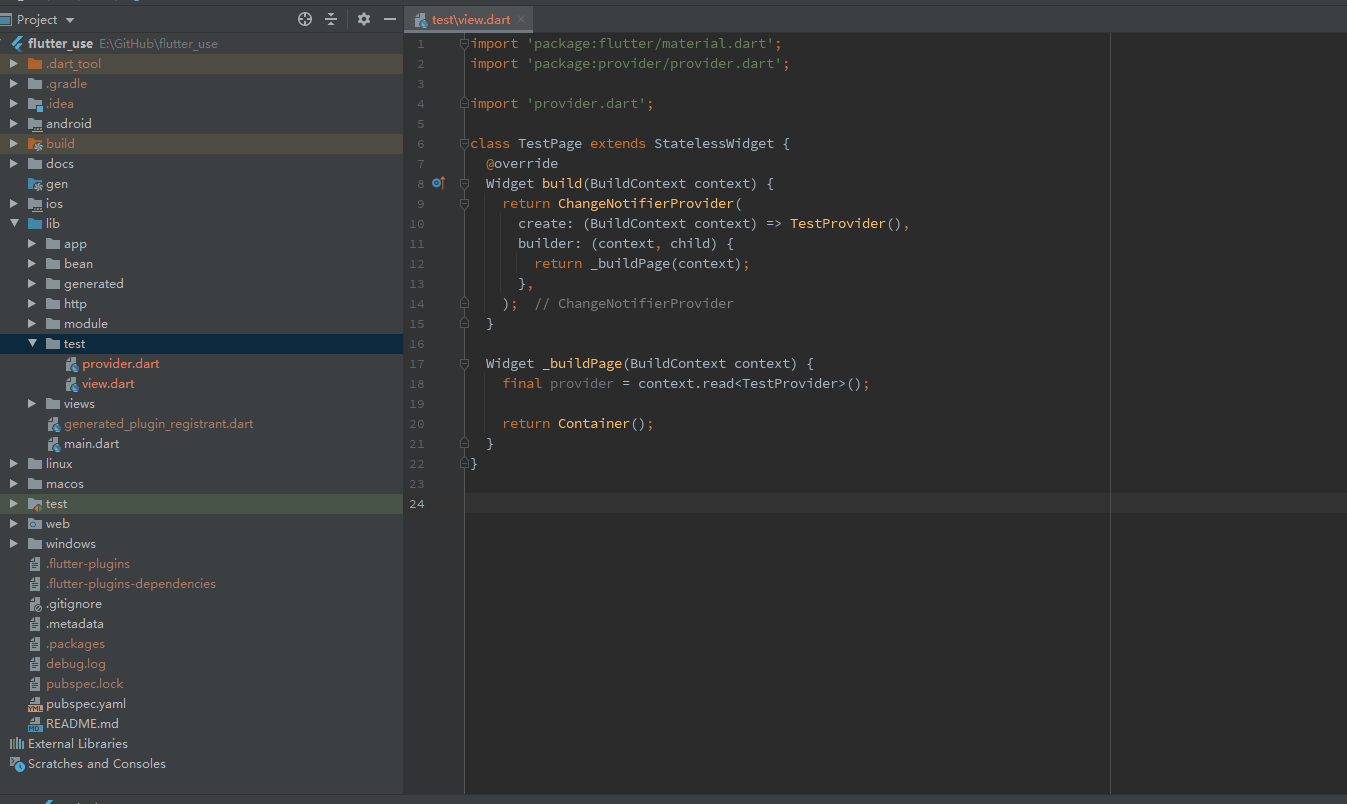Click the .gitignore file icon
Viewport: 1347px width, 804px height.
click(35, 604)
